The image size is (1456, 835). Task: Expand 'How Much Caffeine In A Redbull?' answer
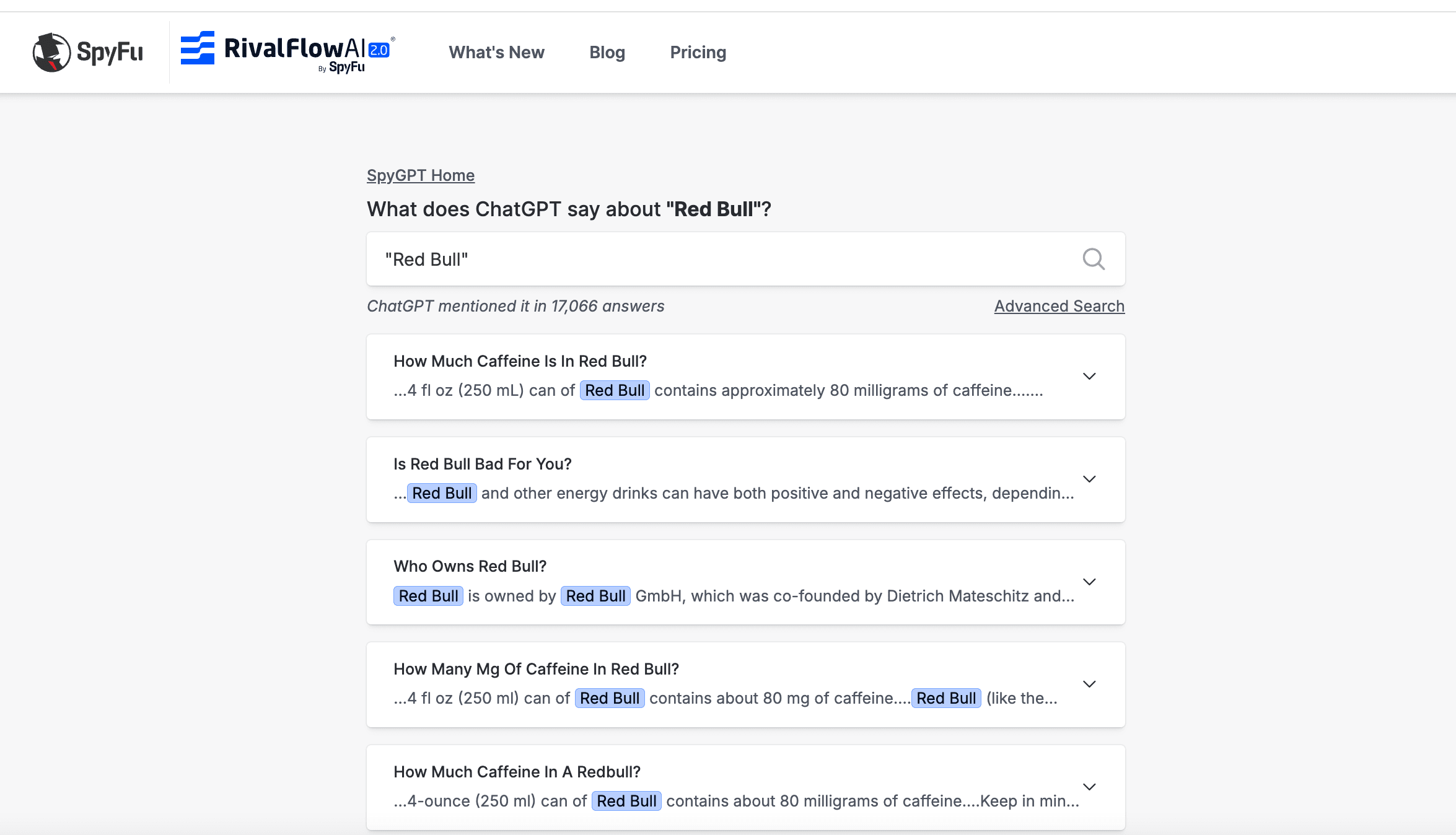coord(1090,787)
